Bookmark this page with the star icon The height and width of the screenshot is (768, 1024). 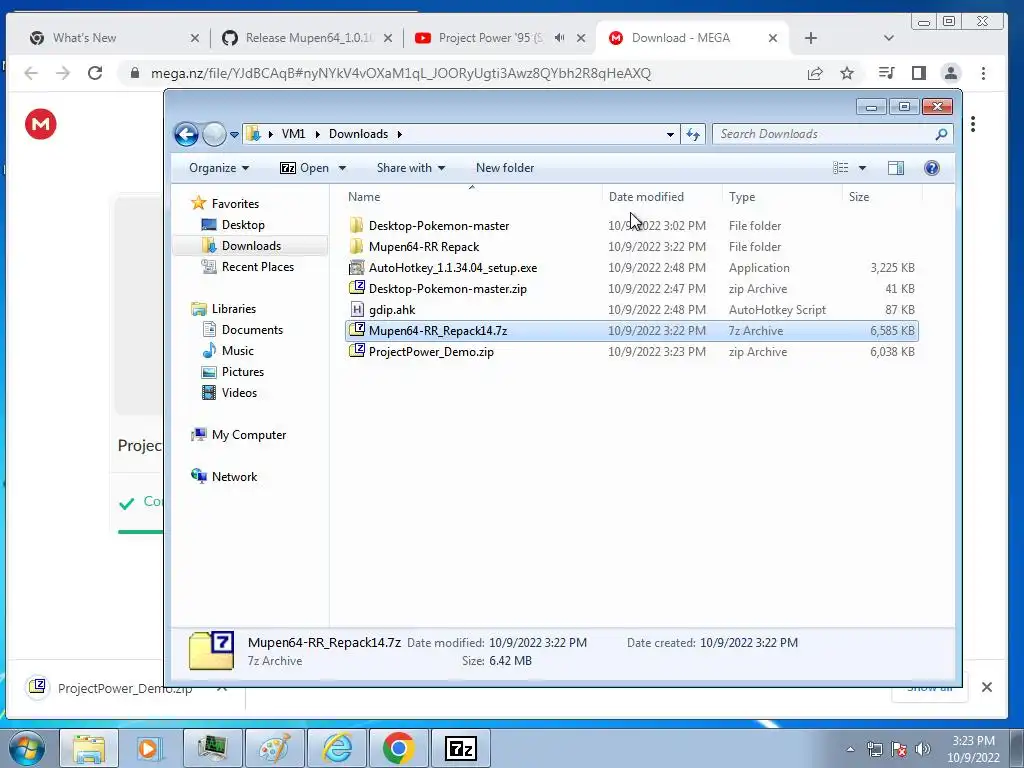(847, 73)
